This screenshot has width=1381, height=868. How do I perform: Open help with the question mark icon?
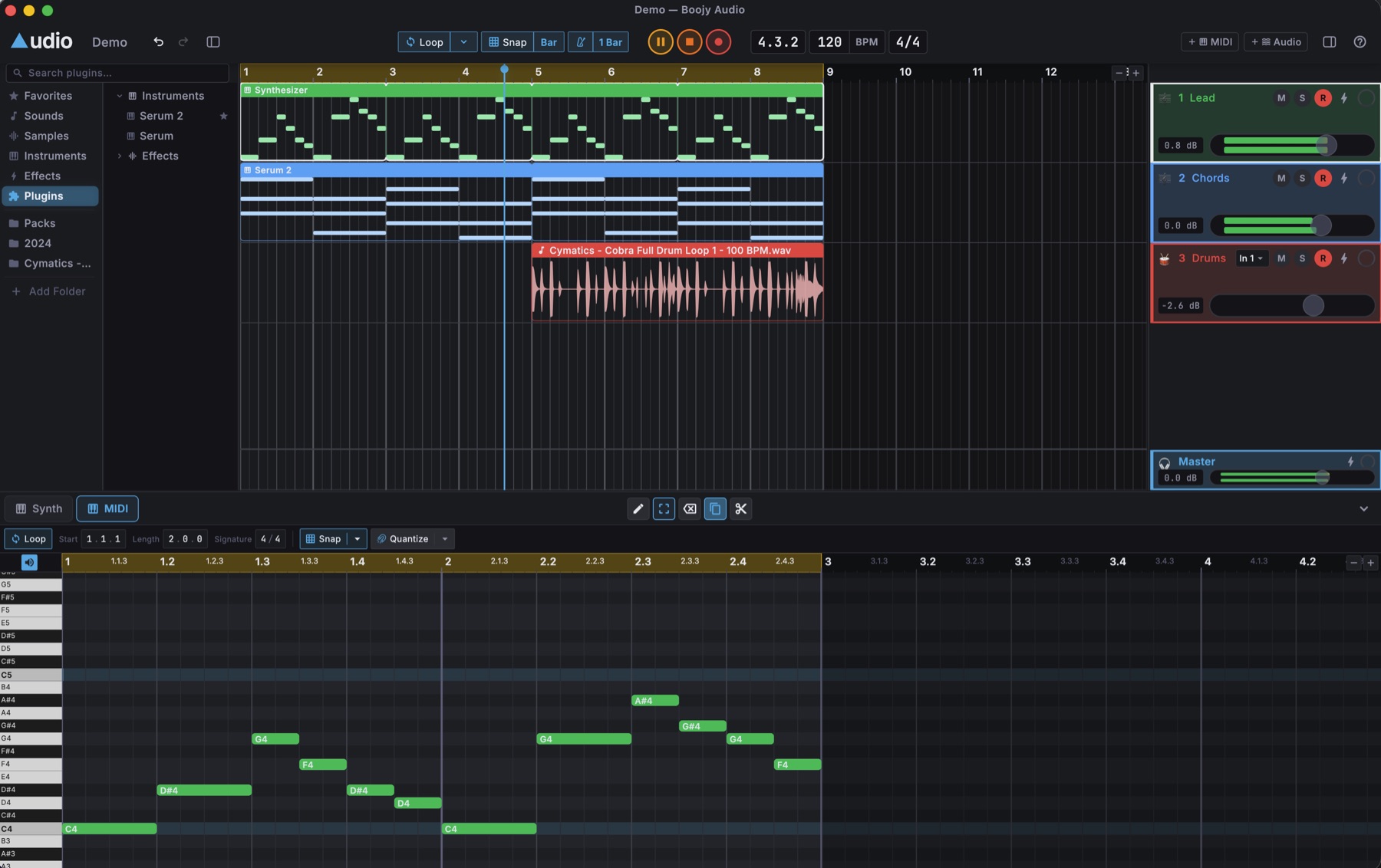tap(1360, 41)
